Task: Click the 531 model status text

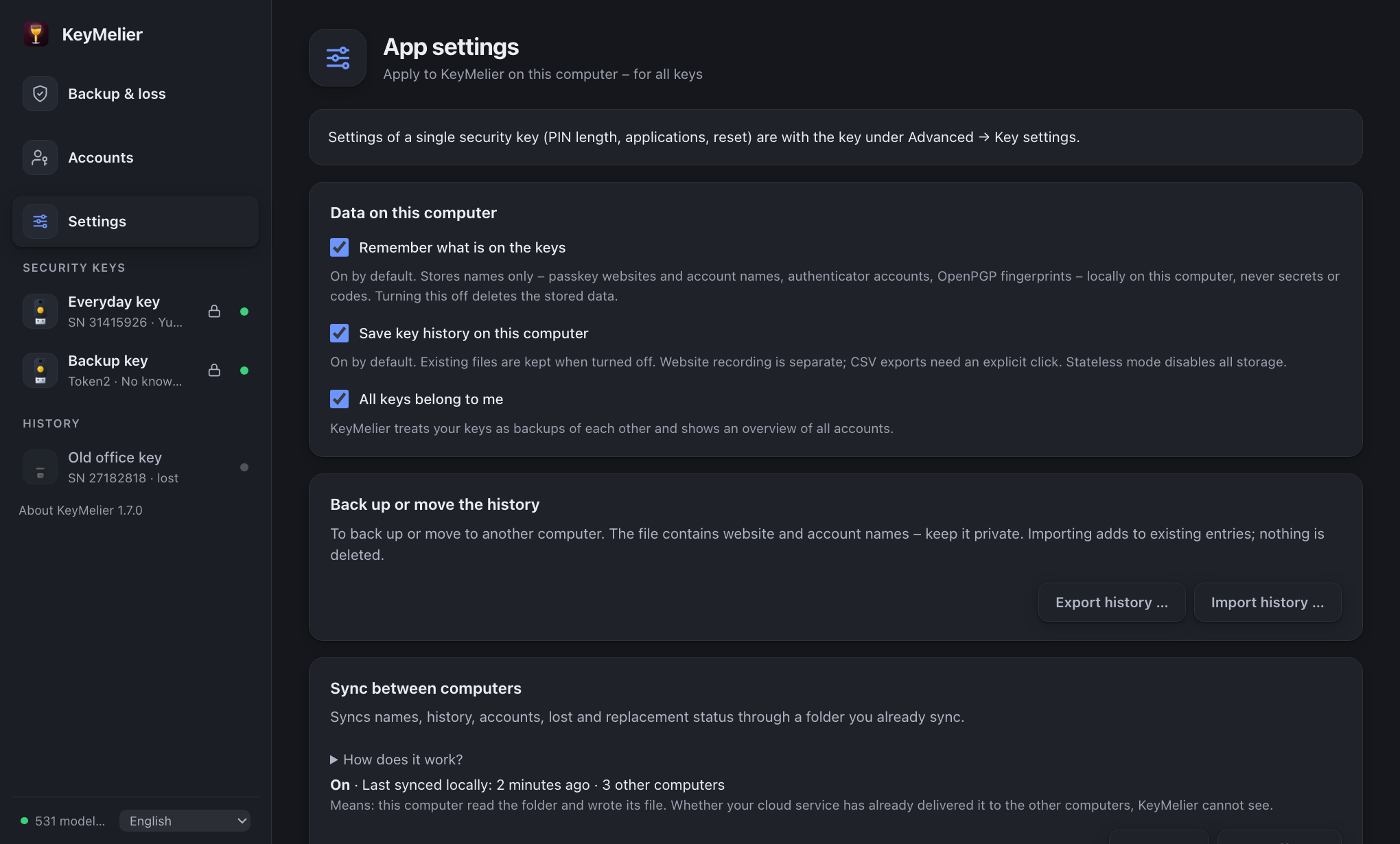Action: tap(69, 821)
